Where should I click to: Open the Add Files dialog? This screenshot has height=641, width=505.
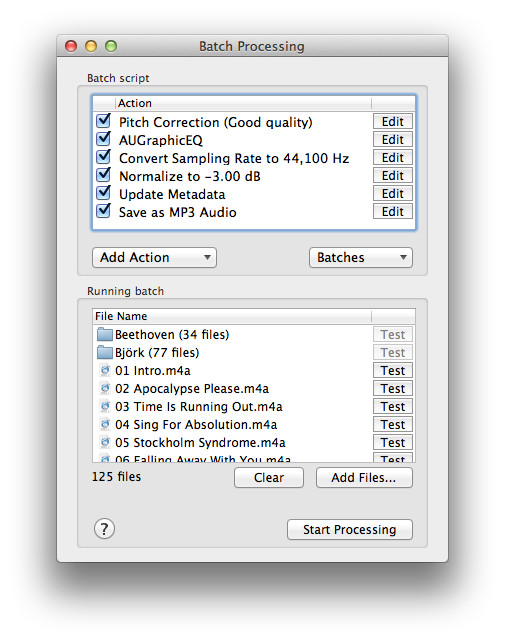(364, 477)
